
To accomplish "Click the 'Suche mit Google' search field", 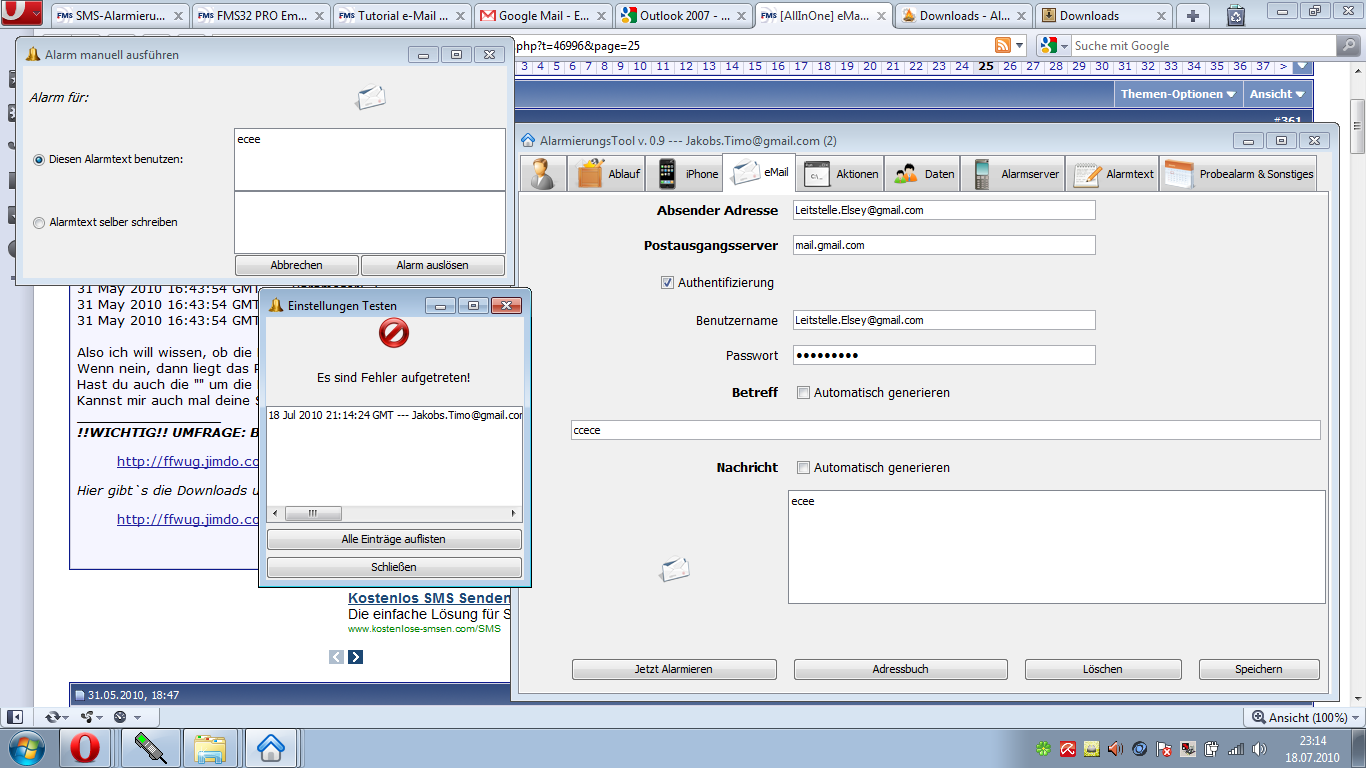I will pos(1203,46).
